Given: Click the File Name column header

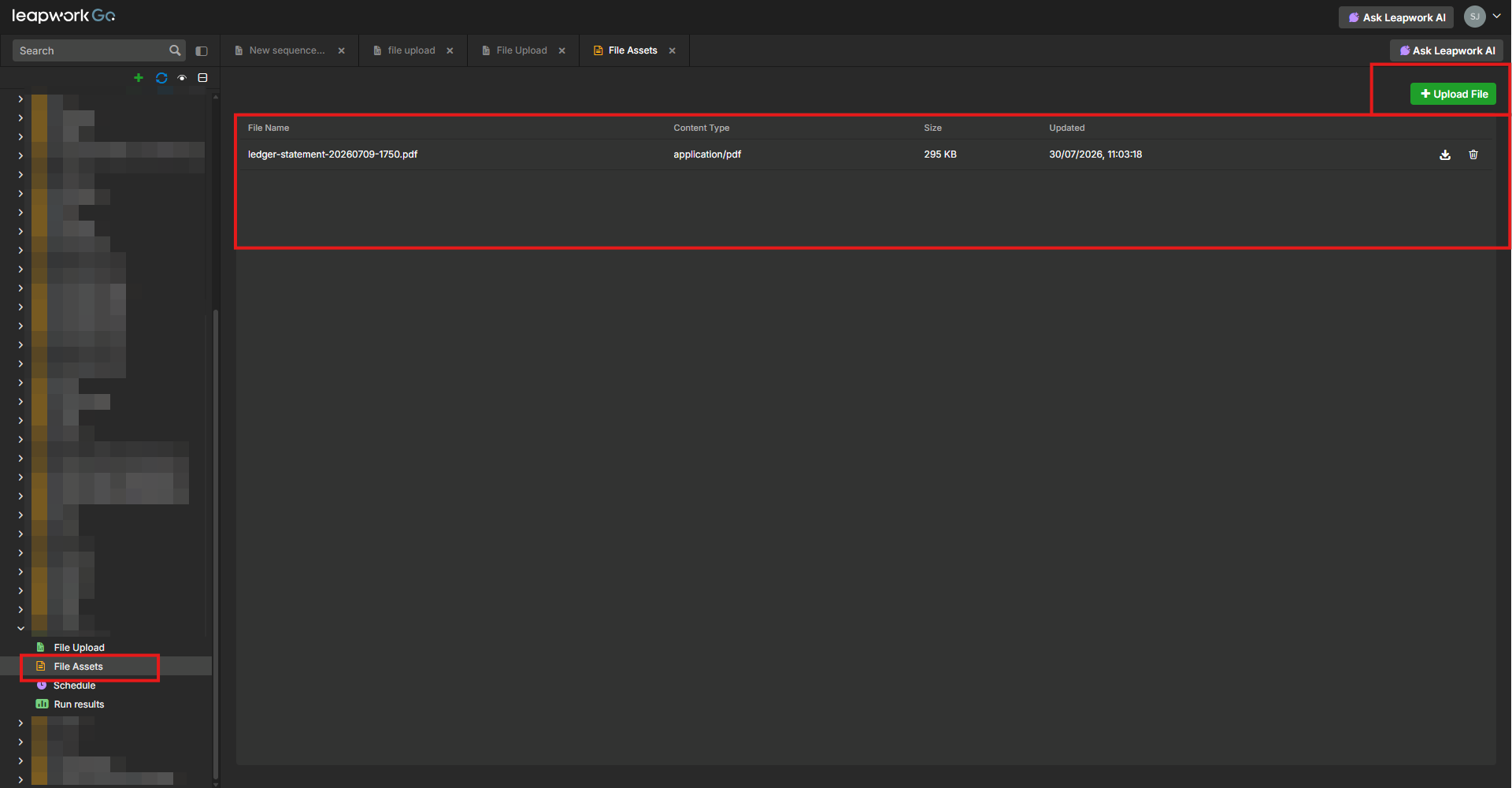Looking at the screenshot, I should click(269, 128).
